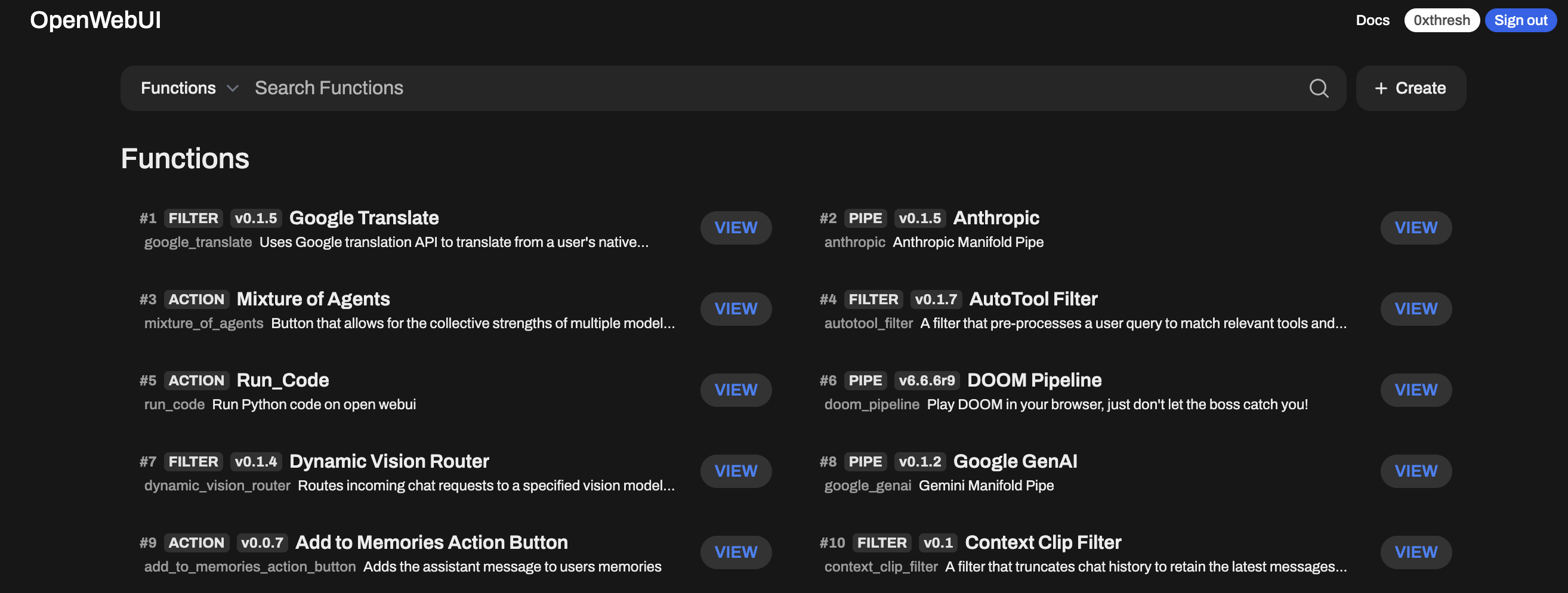Open the Mixture of Agents title
The width and height of the screenshot is (1568, 593).
click(x=313, y=299)
